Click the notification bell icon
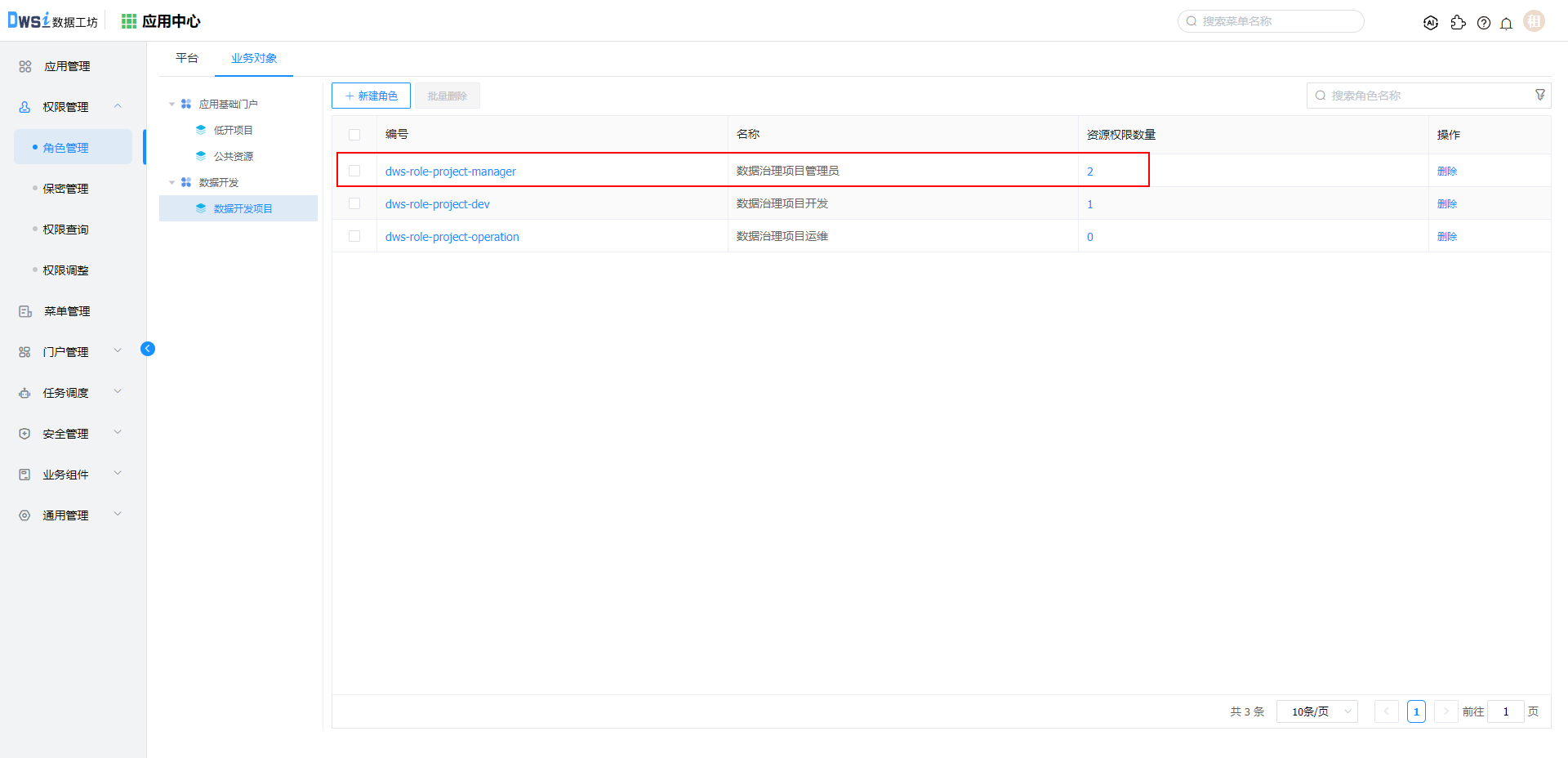1568x758 pixels. [1506, 23]
